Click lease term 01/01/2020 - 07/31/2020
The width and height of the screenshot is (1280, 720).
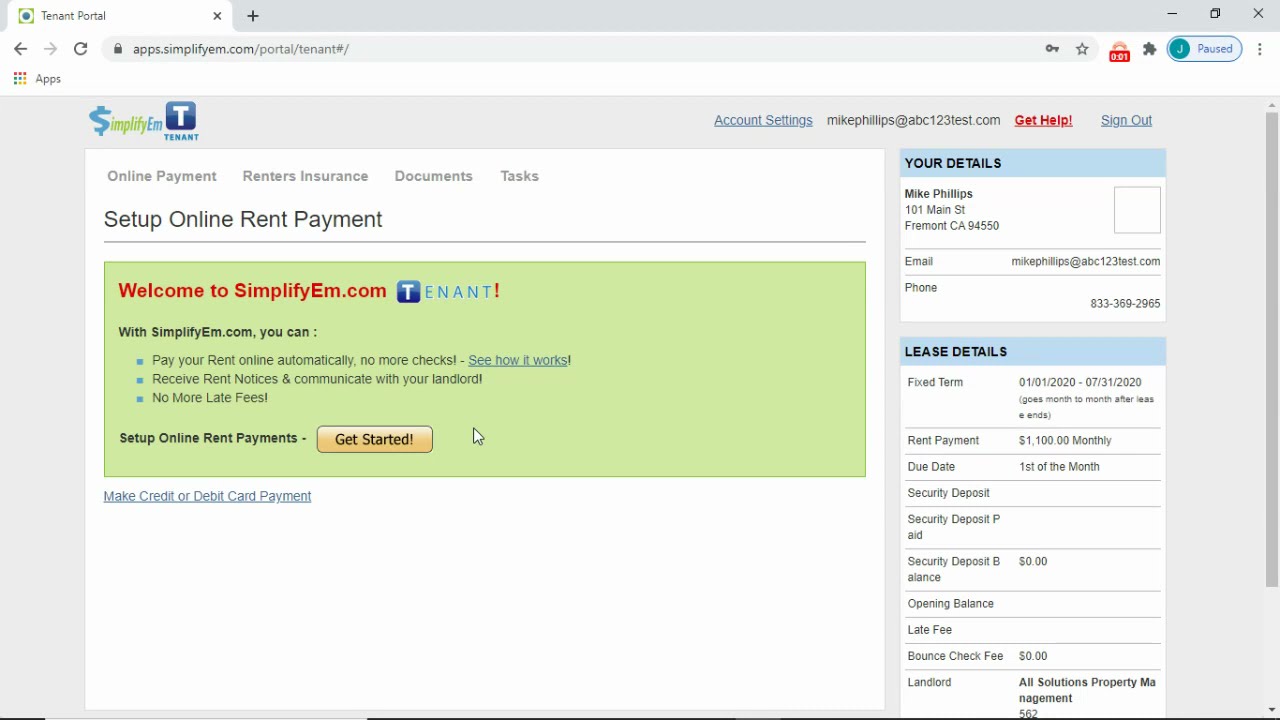(x=1080, y=382)
